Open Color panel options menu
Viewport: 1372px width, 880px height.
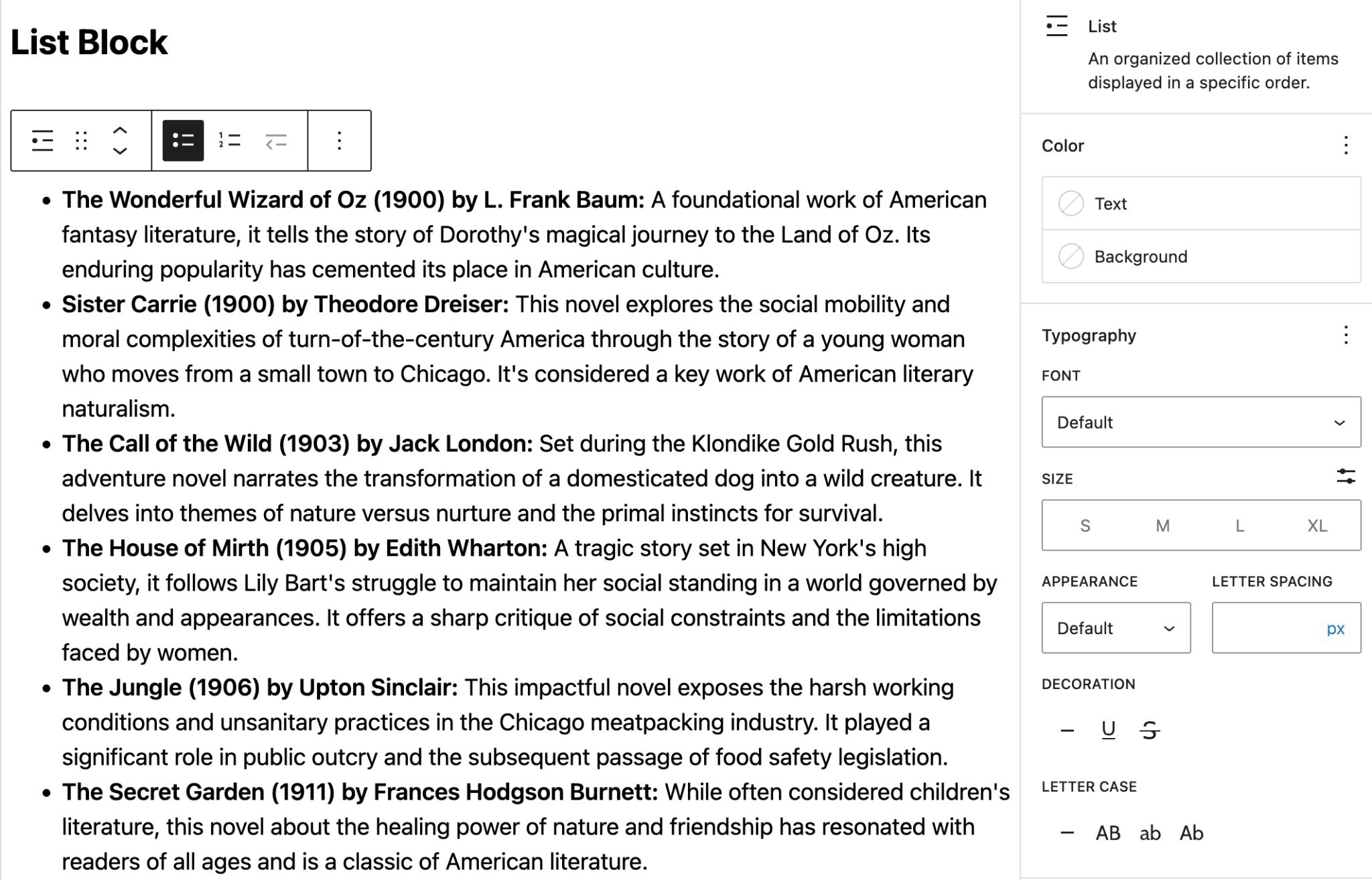(x=1346, y=145)
